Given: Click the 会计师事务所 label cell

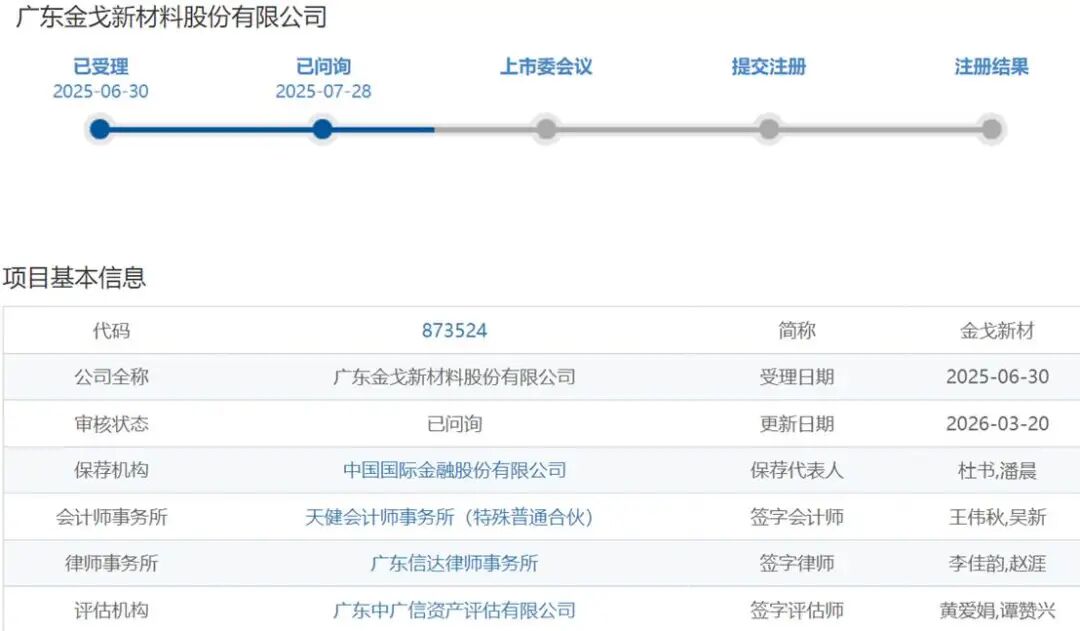Looking at the screenshot, I should 111,517.
